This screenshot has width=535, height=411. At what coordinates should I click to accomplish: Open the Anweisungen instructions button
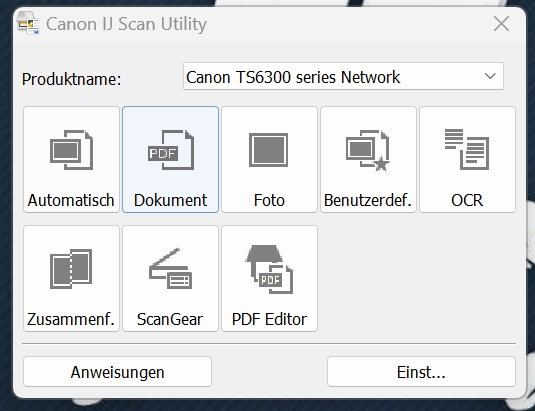[x=117, y=372]
